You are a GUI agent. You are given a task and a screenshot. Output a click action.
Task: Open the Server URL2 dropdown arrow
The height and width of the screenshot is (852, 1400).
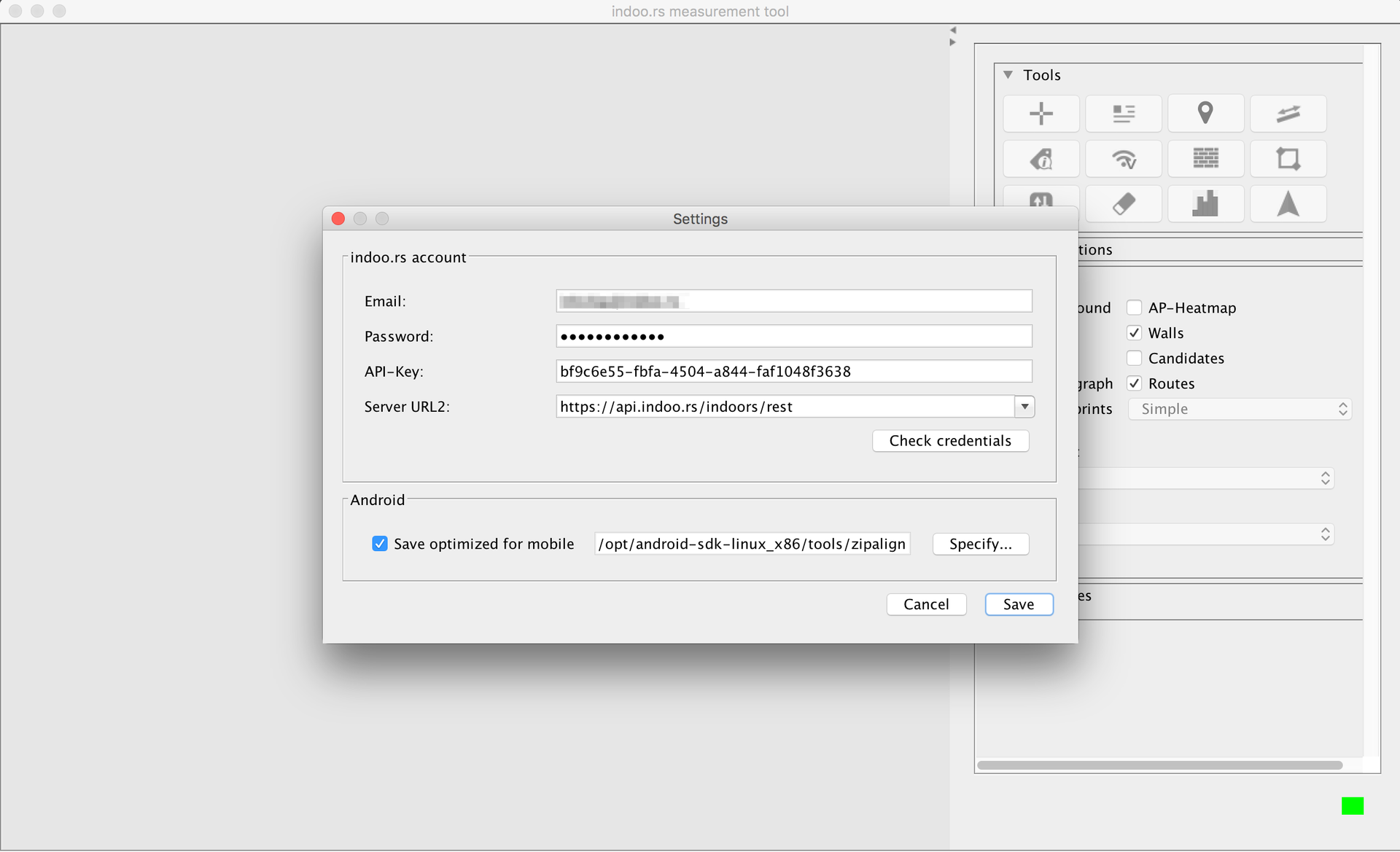pos(1024,407)
